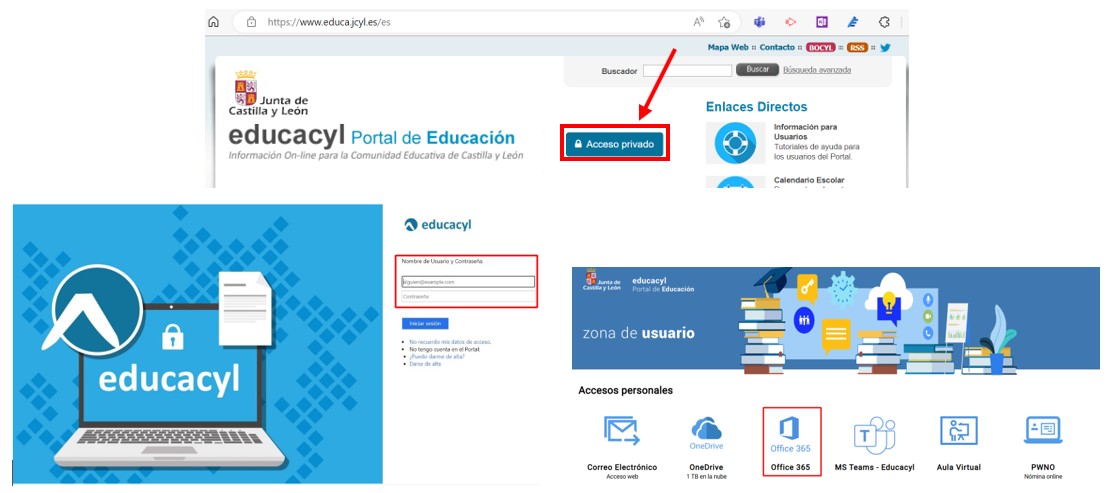Open browser extensions puzzle icon
The image size is (1109, 493).
tap(884, 22)
